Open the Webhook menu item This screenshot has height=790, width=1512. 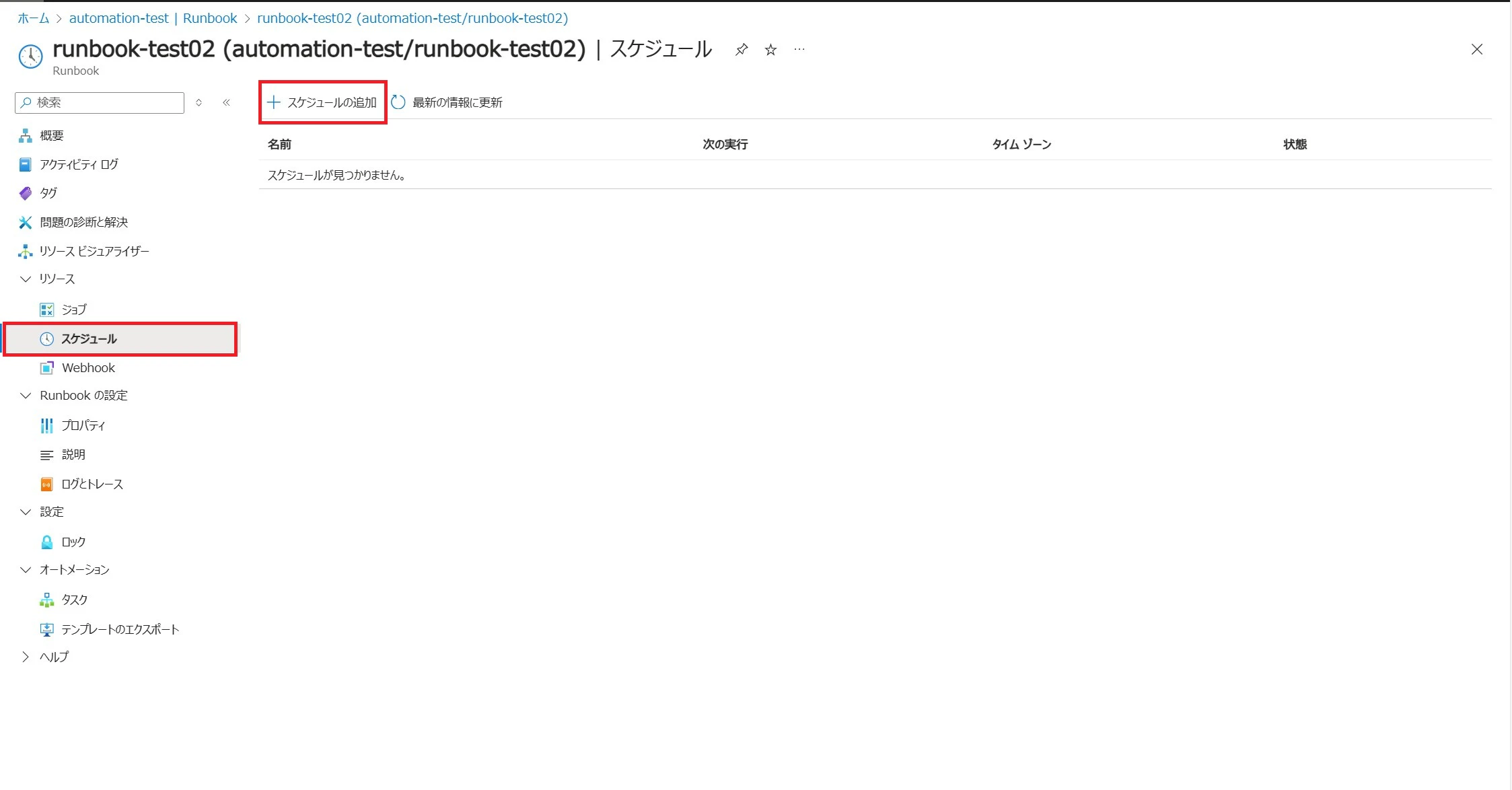point(88,368)
